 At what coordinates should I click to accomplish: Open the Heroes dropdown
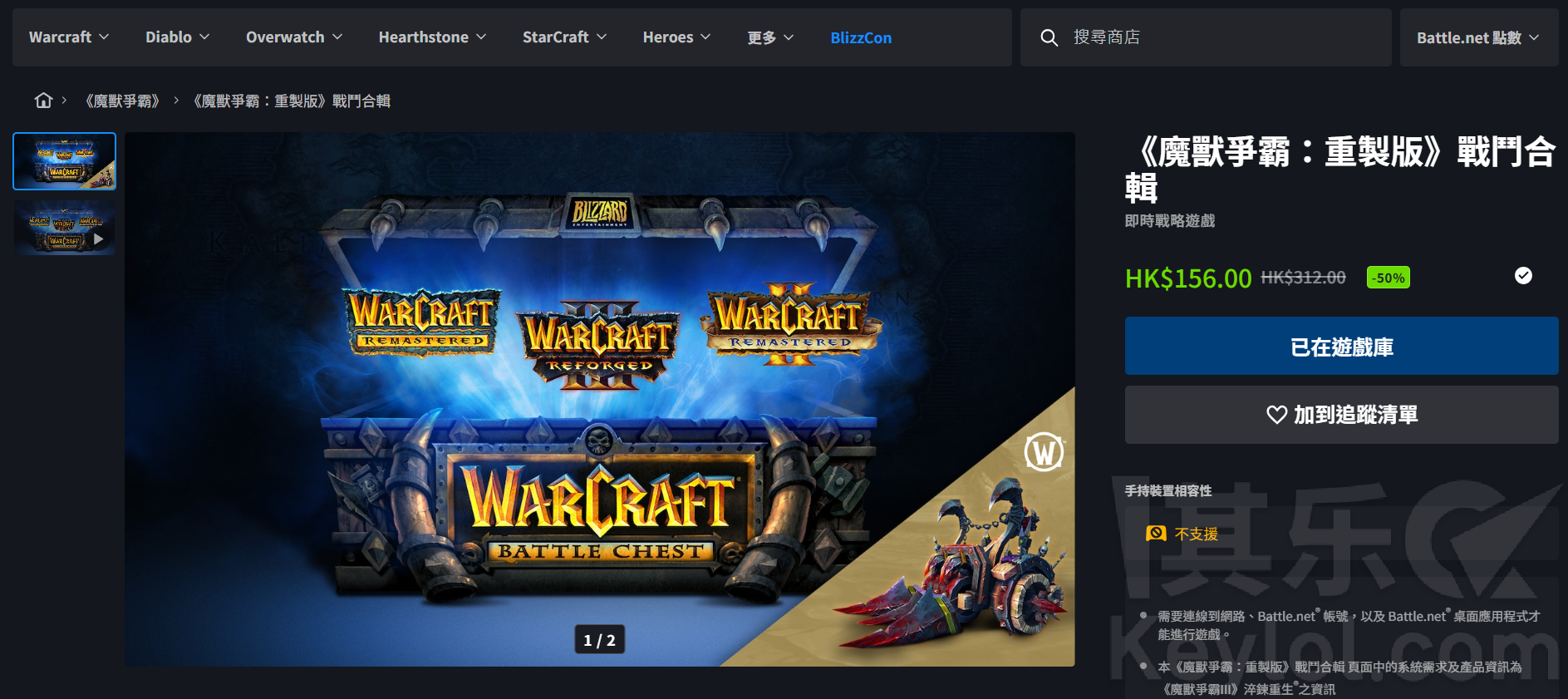pyautogui.click(x=676, y=37)
